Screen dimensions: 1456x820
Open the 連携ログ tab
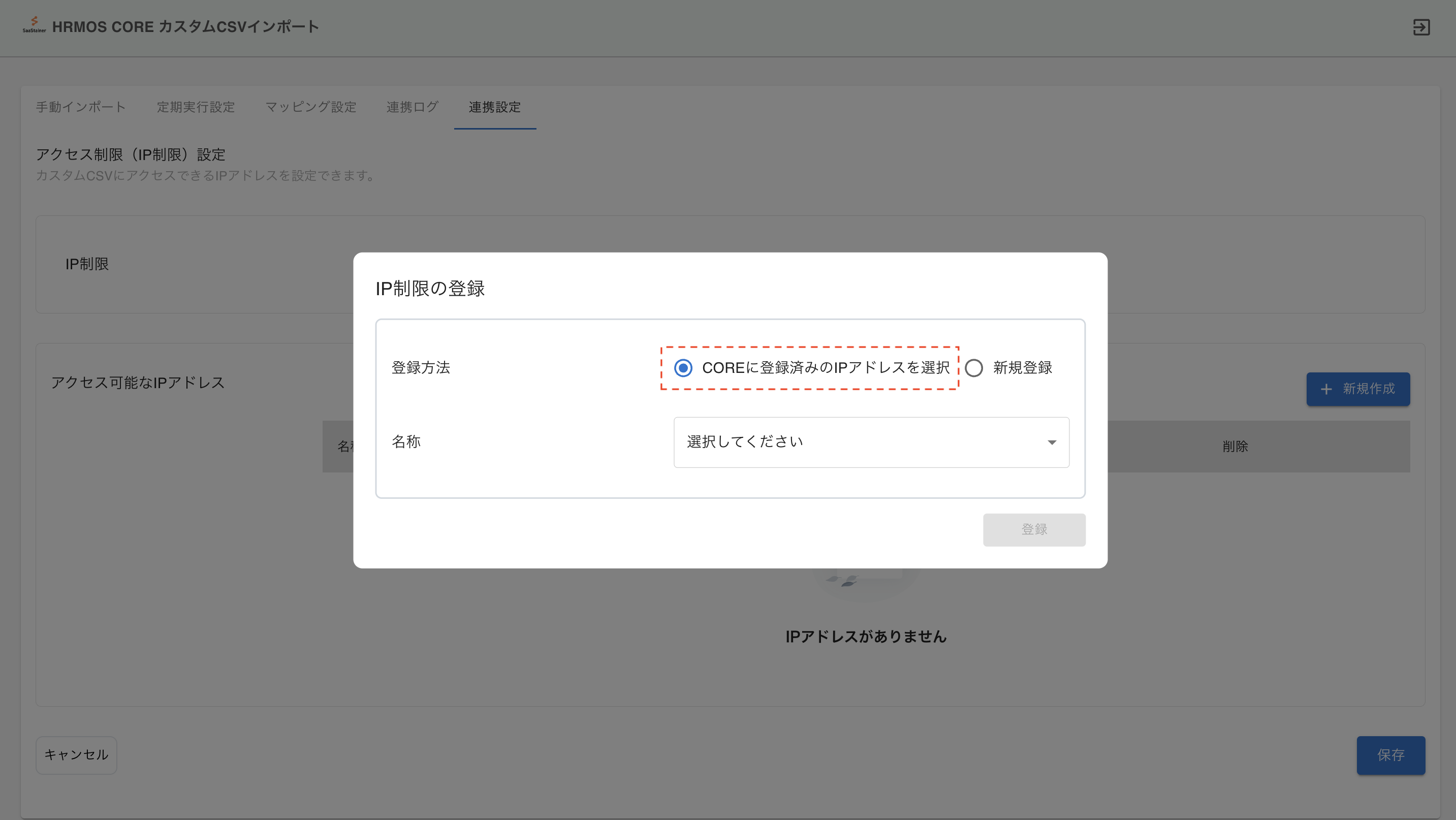coord(412,107)
